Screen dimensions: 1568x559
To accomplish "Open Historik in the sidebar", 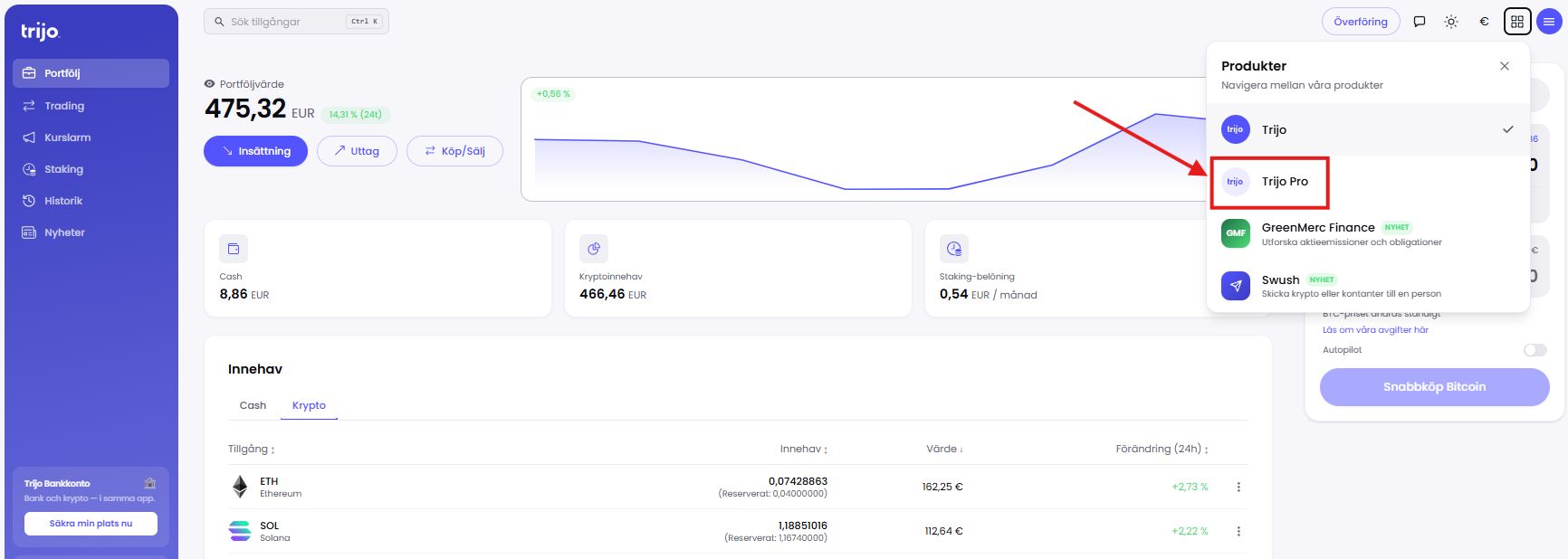I will (x=91, y=201).
